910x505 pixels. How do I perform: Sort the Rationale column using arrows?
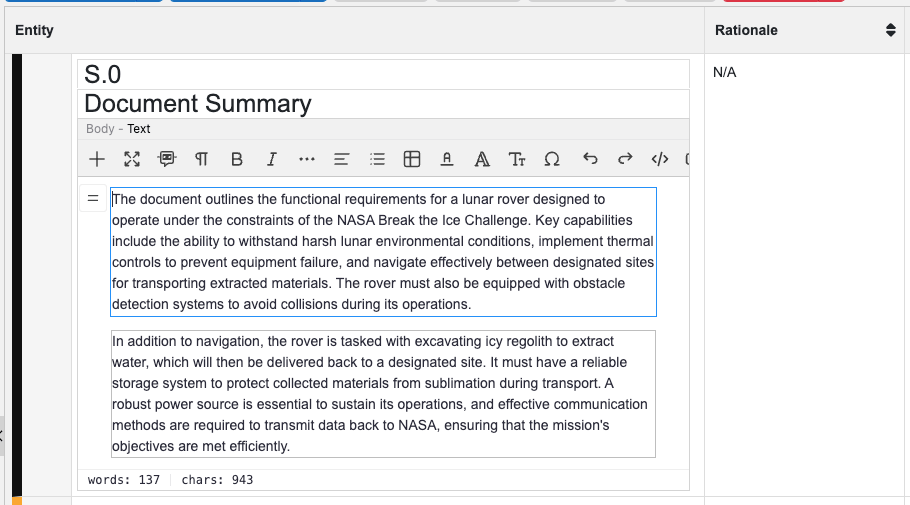pos(891,30)
